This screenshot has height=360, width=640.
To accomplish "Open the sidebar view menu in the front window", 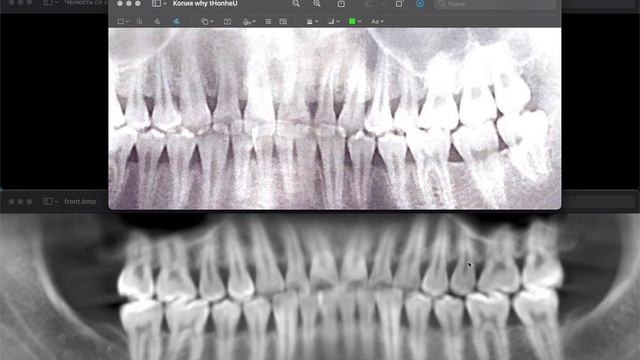I will (159, 4).
